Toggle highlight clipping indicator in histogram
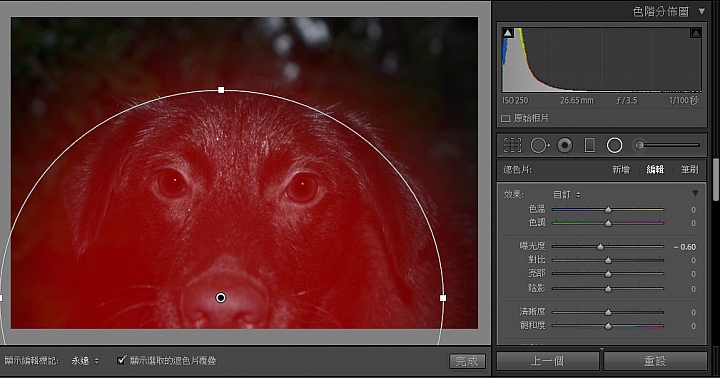 pos(696,33)
